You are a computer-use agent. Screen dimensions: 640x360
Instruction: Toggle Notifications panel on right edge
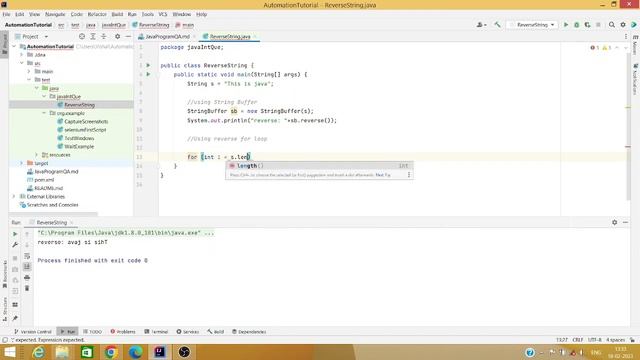[x=635, y=79]
